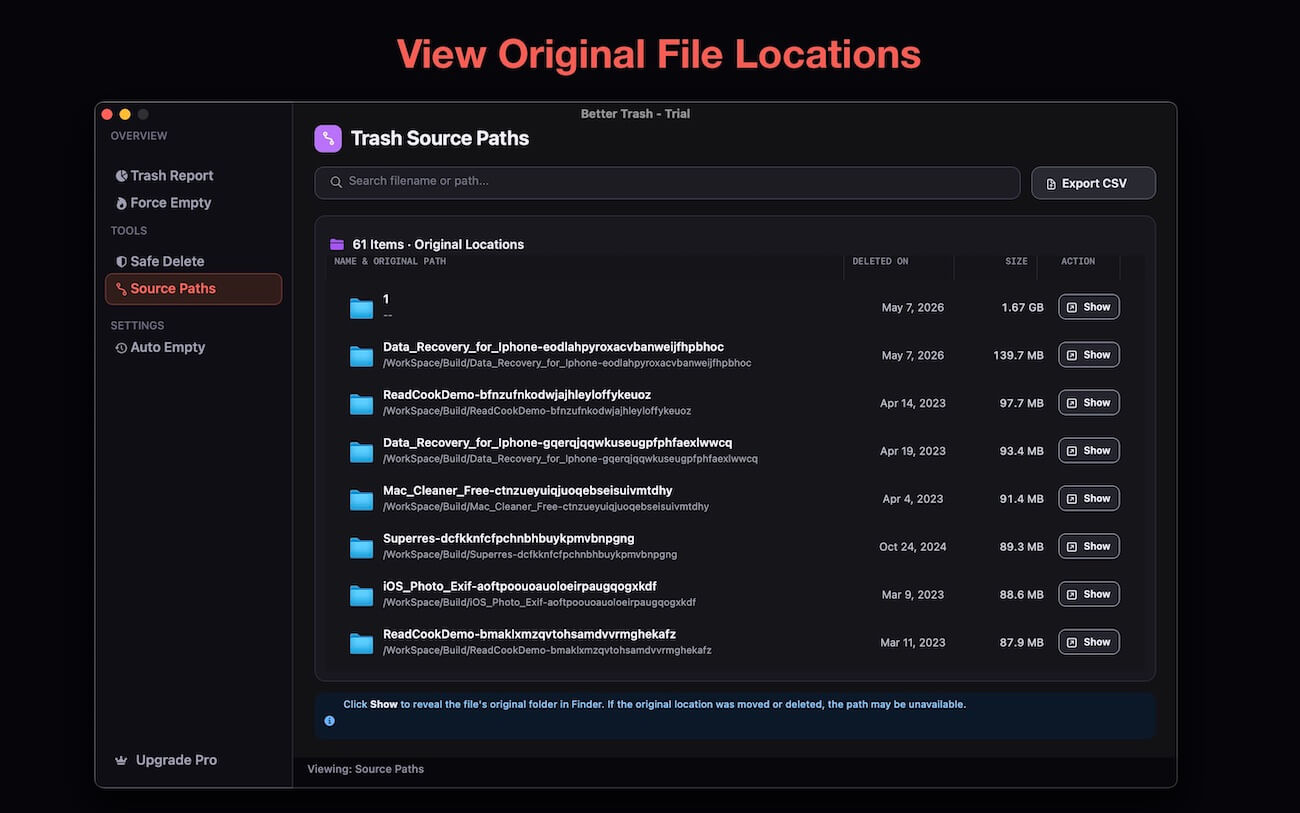Open Safe Delete in the sidebar
The width and height of the screenshot is (1300, 813).
pos(193,261)
